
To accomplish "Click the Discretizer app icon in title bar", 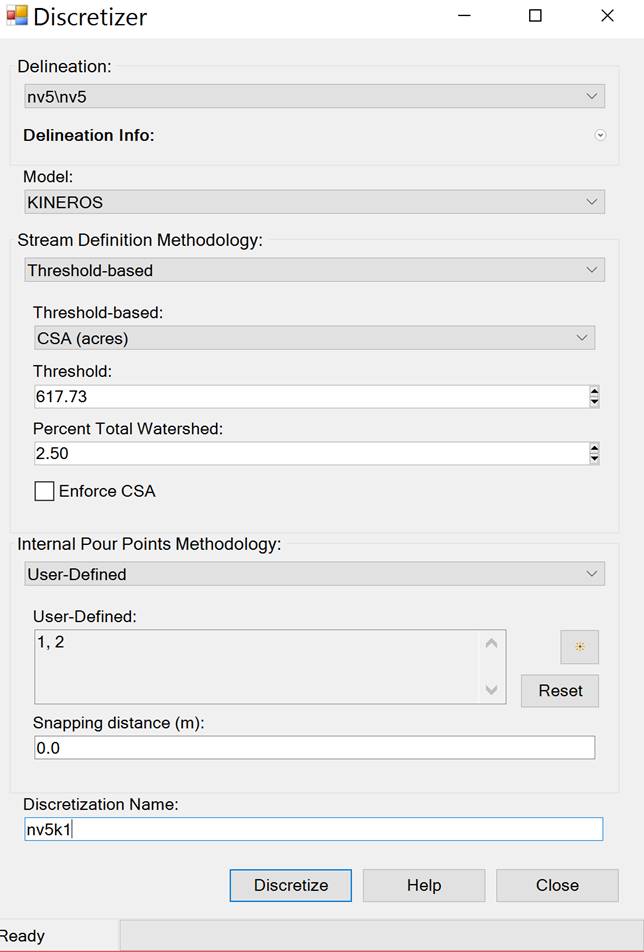I will point(16,16).
